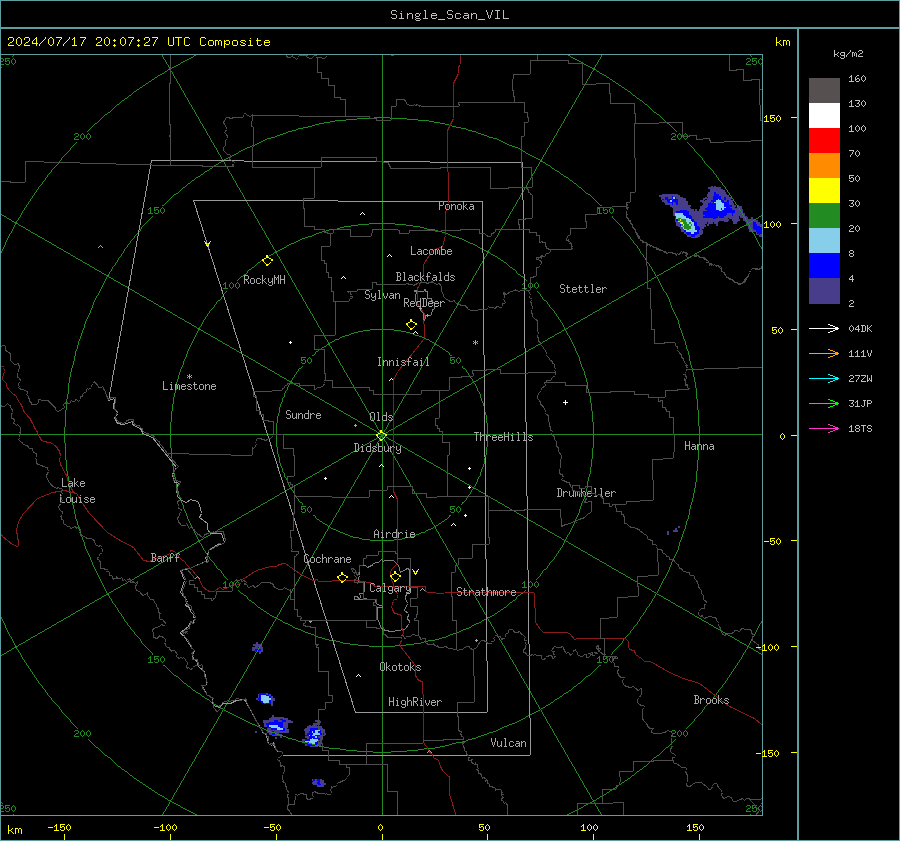Pick the gray 130-160 legend swatch
The width and height of the screenshot is (900, 841).
[824, 90]
